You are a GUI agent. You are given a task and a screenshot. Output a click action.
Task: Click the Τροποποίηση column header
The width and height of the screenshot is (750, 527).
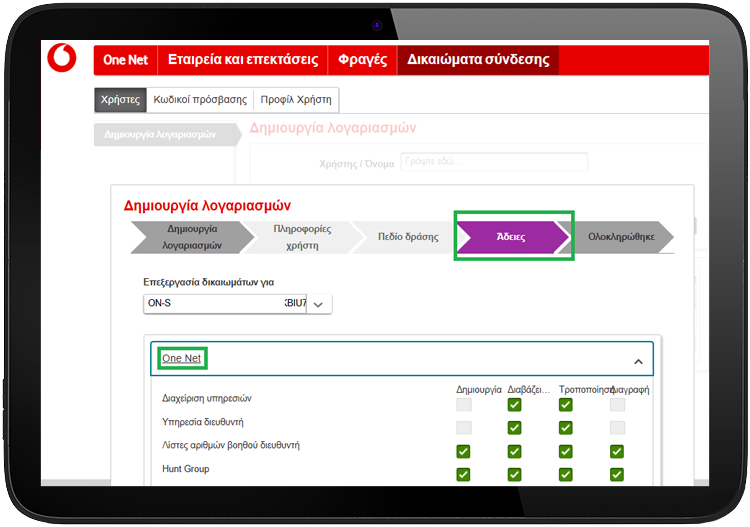(x=586, y=390)
